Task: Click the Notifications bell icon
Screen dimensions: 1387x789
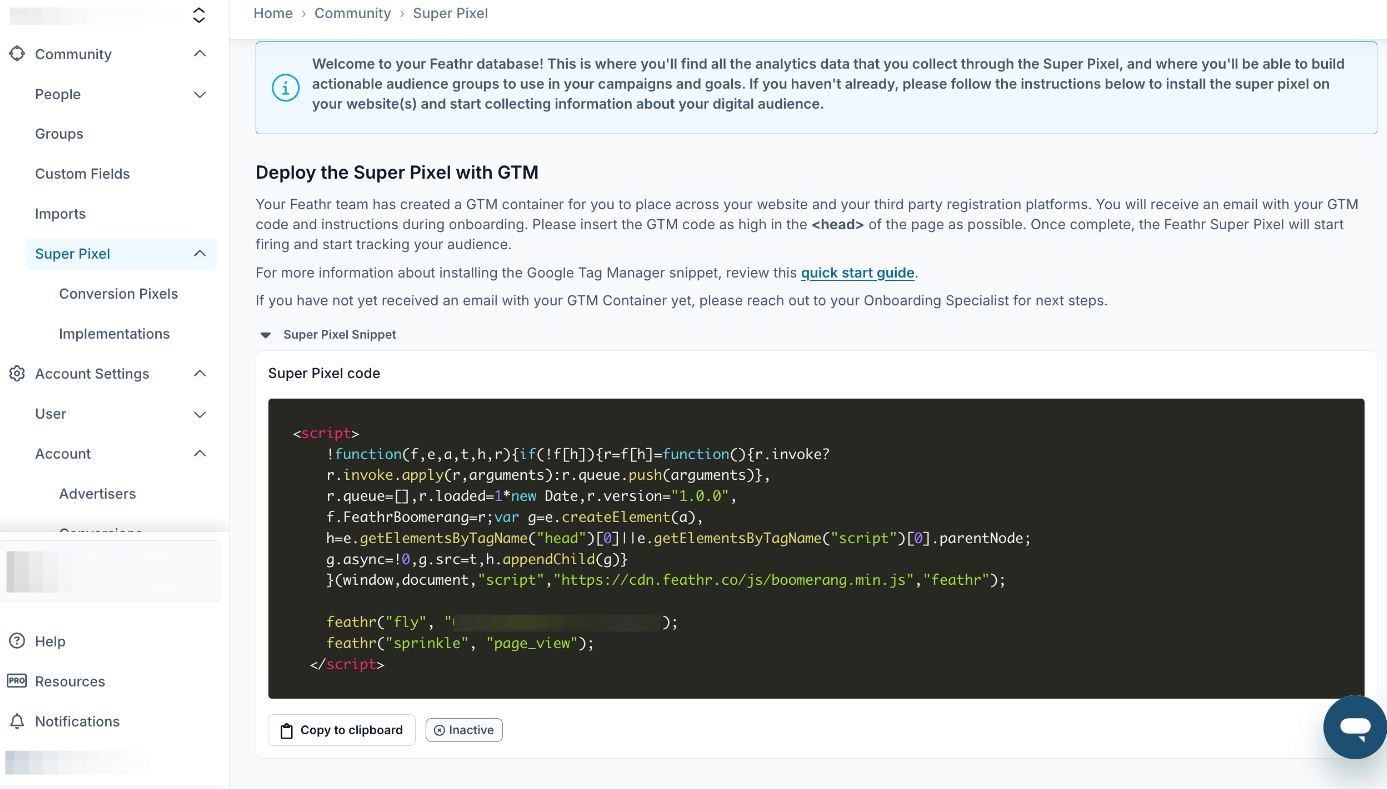Action: tap(17, 722)
